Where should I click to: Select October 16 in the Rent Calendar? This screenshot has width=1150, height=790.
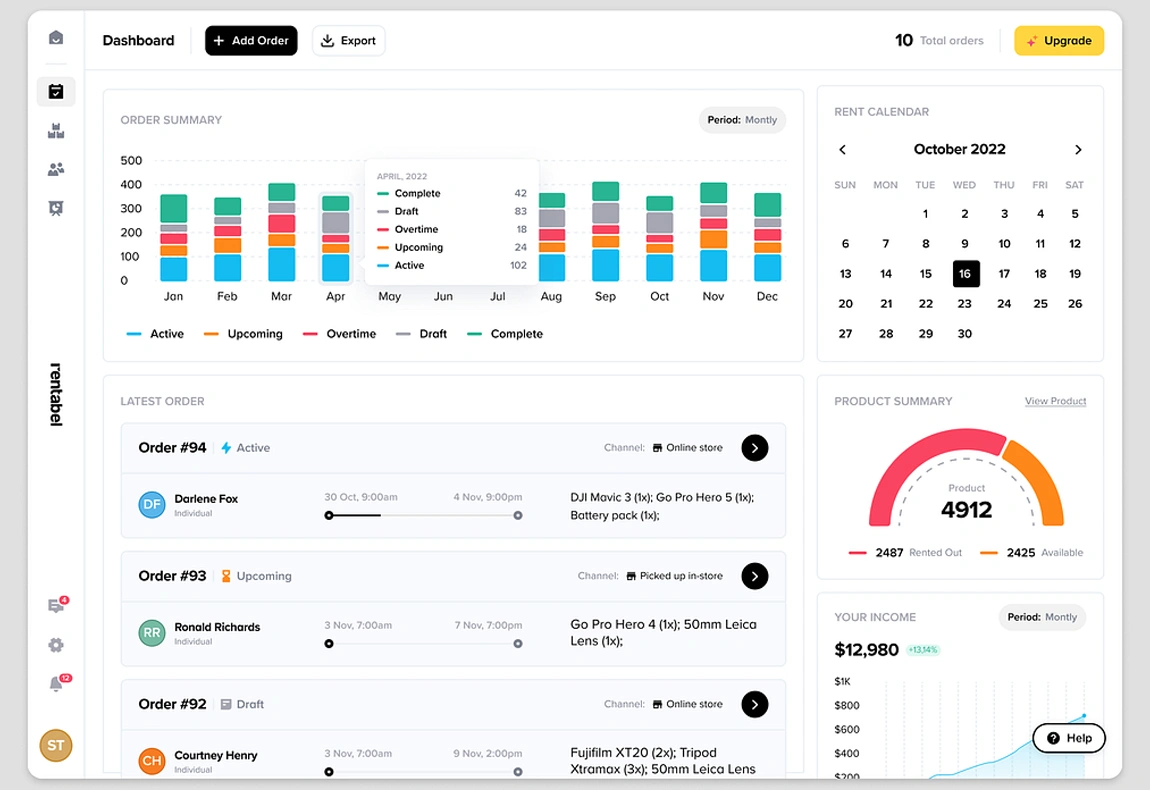pos(964,273)
